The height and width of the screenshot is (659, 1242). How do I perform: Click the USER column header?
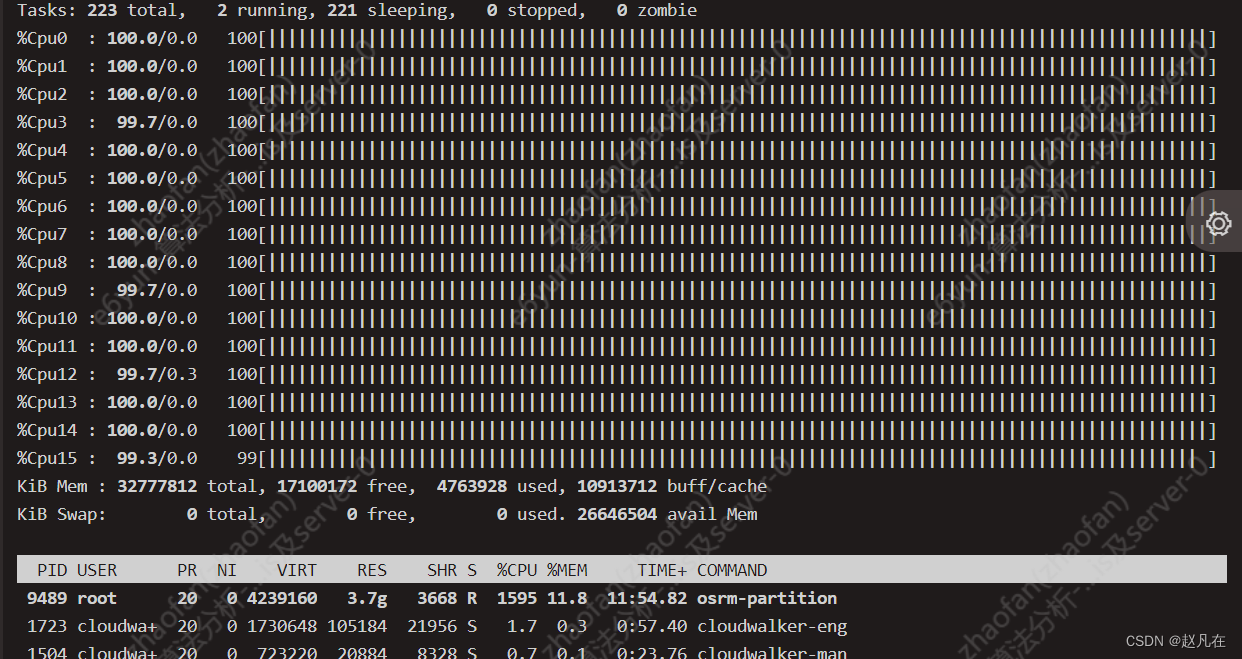pyautogui.click(x=97, y=570)
